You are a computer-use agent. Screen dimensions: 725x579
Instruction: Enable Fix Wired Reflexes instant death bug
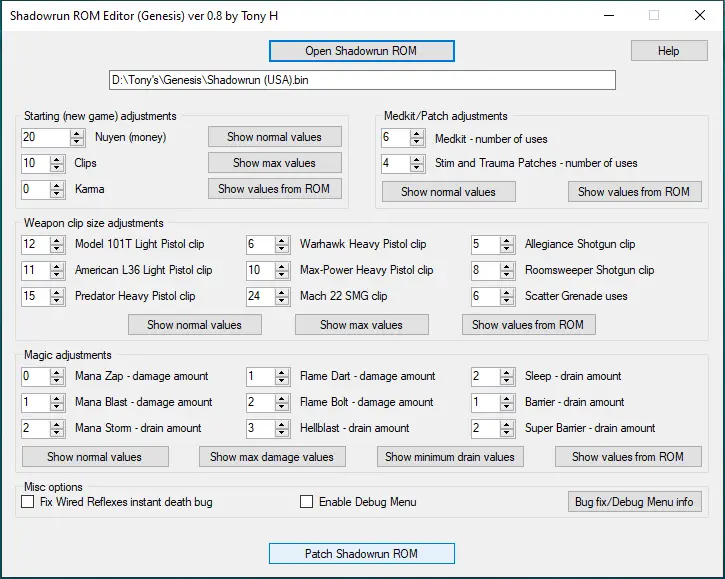point(28,502)
